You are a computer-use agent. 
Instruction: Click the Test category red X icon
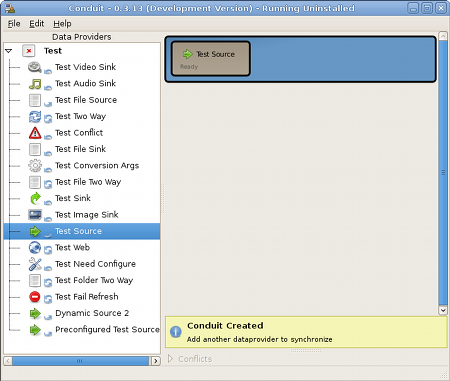tap(29, 51)
